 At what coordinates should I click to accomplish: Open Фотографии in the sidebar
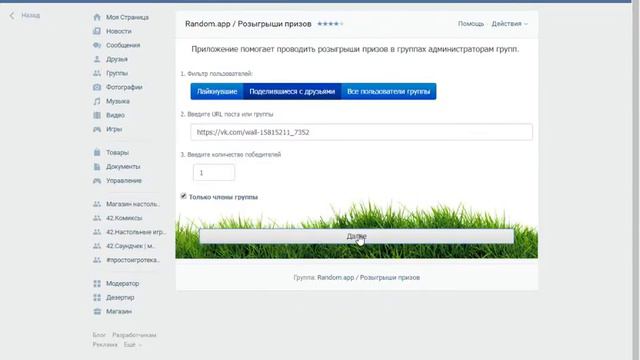(x=124, y=87)
